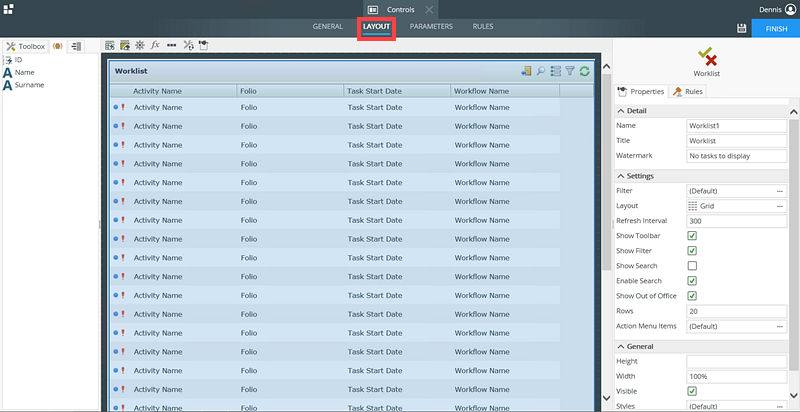Collapse the Detail section
The height and width of the screenshot is (412, 800).
click(x=621, y=110)
